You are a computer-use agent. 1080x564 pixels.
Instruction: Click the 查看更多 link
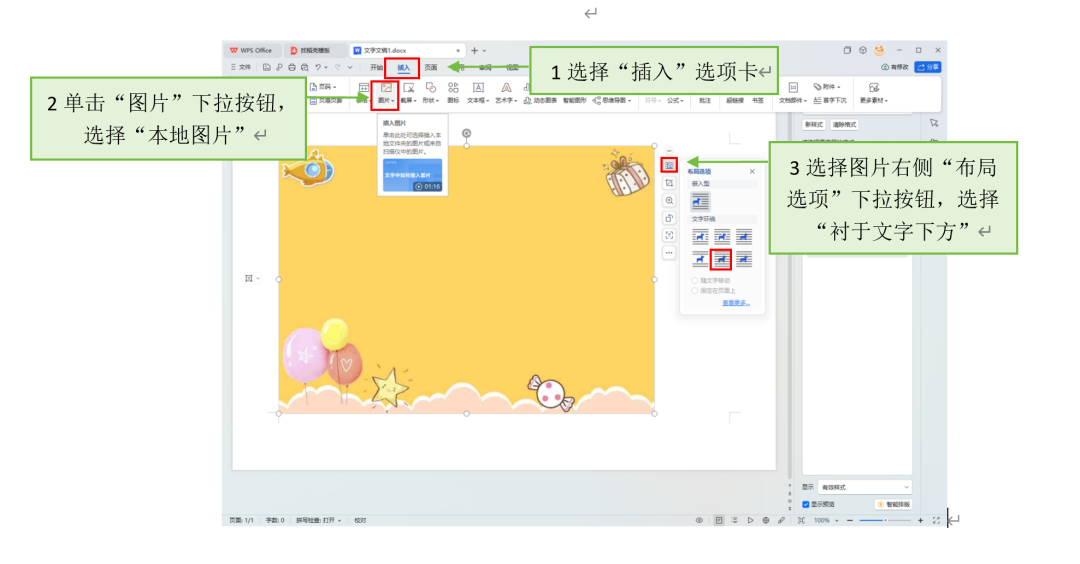[x=736, y=303]
